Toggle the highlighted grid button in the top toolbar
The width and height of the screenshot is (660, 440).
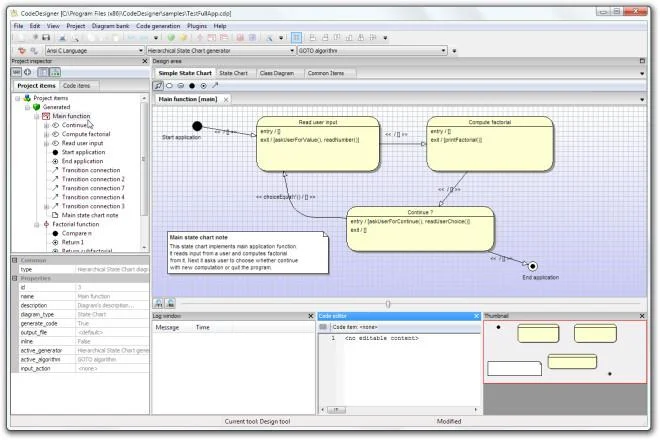[x=296, y=38]
